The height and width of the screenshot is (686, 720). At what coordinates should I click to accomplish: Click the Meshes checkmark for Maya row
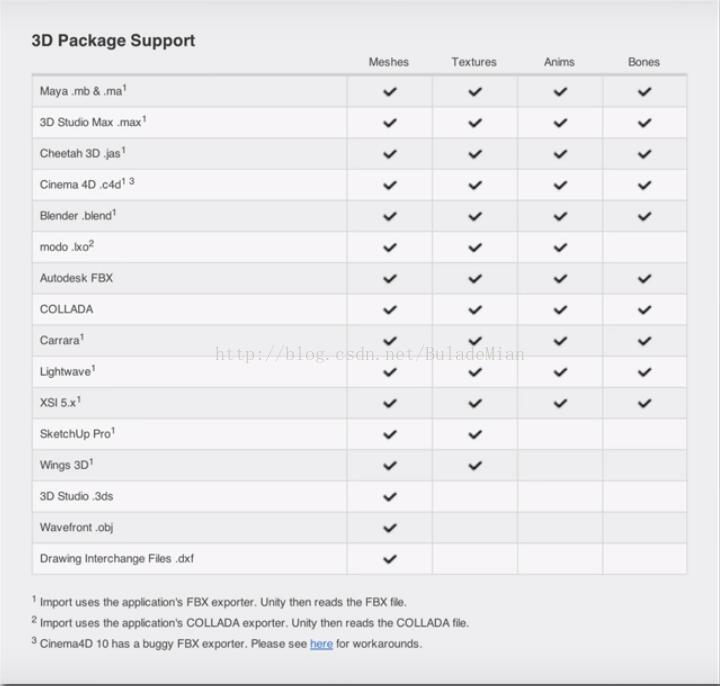(389, 92)
